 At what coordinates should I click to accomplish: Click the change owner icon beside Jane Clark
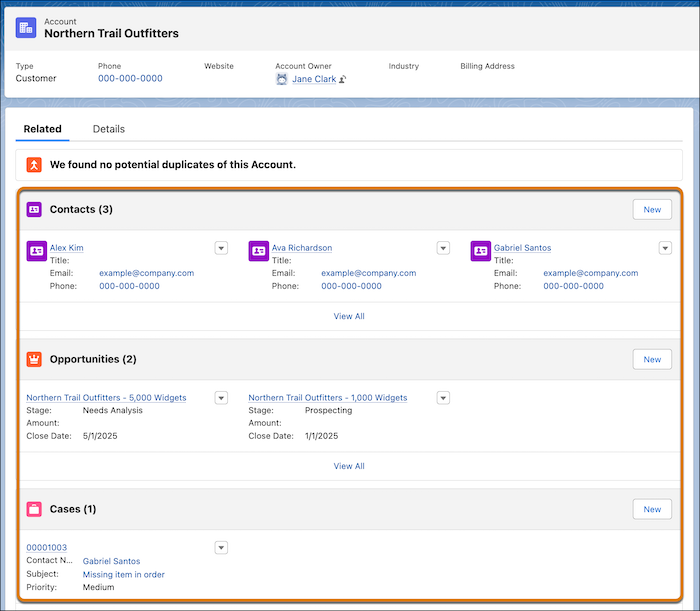pos(343,79)
